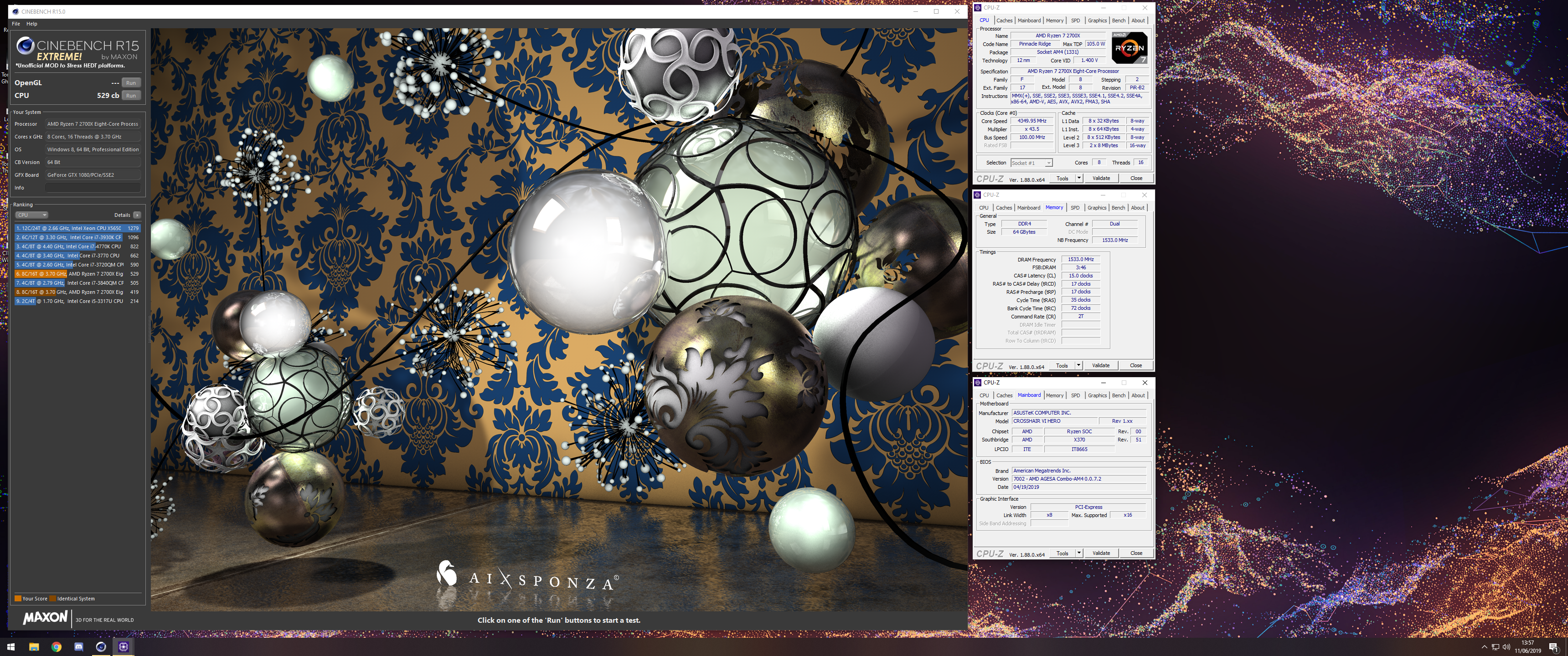Image resolution: width=1568 pixels, height=656 pixels.
Task: Click the orange Your Score legend swatch
Action: point(18,598)
